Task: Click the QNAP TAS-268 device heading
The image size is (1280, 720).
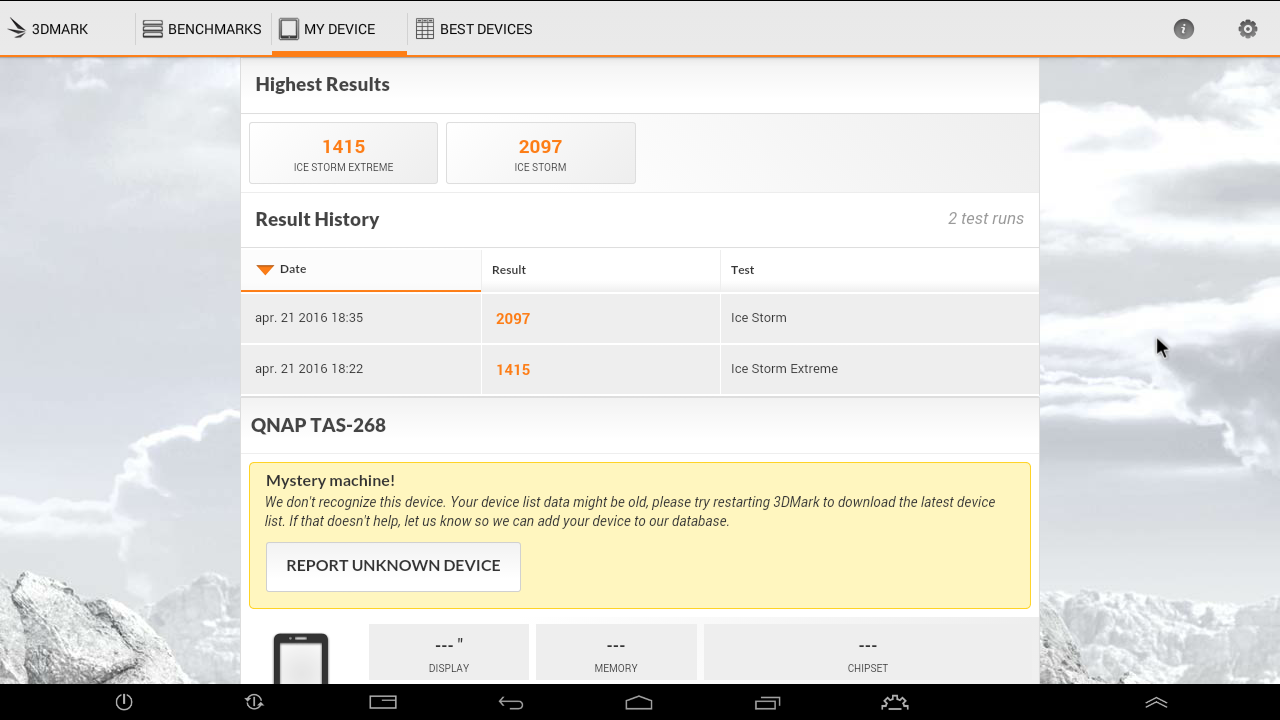Action: pos(318,425)
